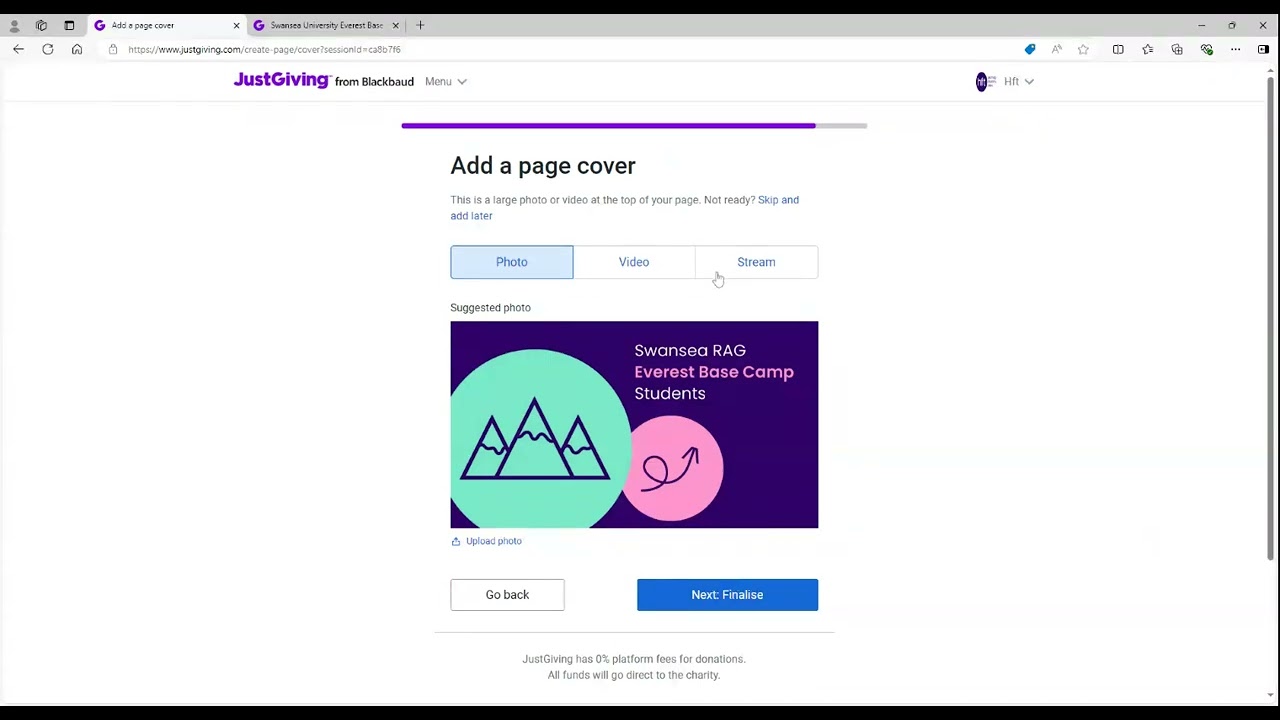Click the suggested Swansea RAG cover photo
This screenshot has width=1280, height=720.
pos(634,424)
